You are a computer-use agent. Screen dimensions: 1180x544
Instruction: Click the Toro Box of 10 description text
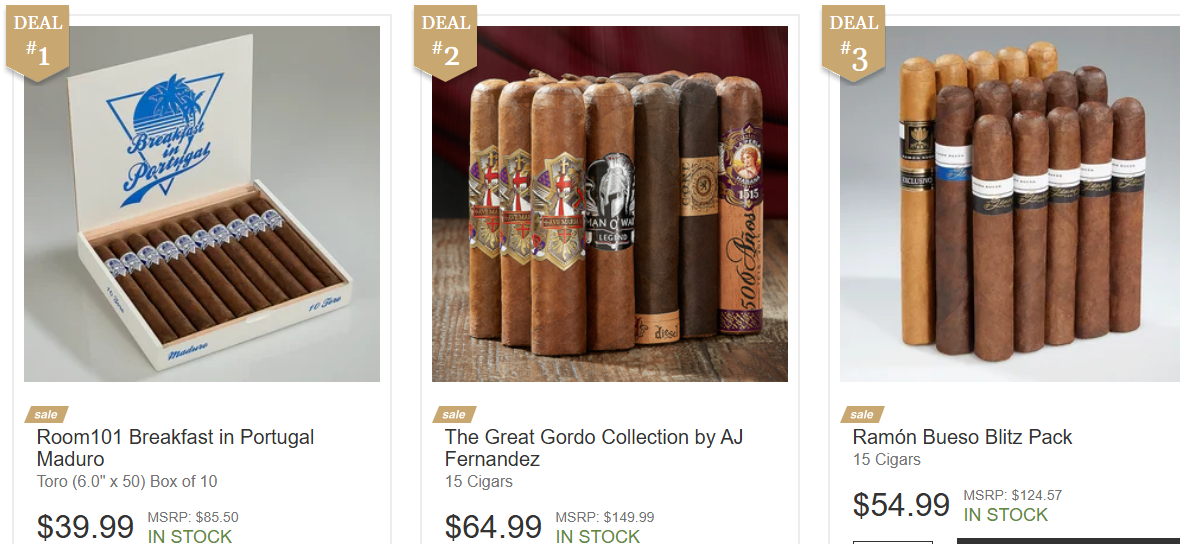[x=126, y=482]
